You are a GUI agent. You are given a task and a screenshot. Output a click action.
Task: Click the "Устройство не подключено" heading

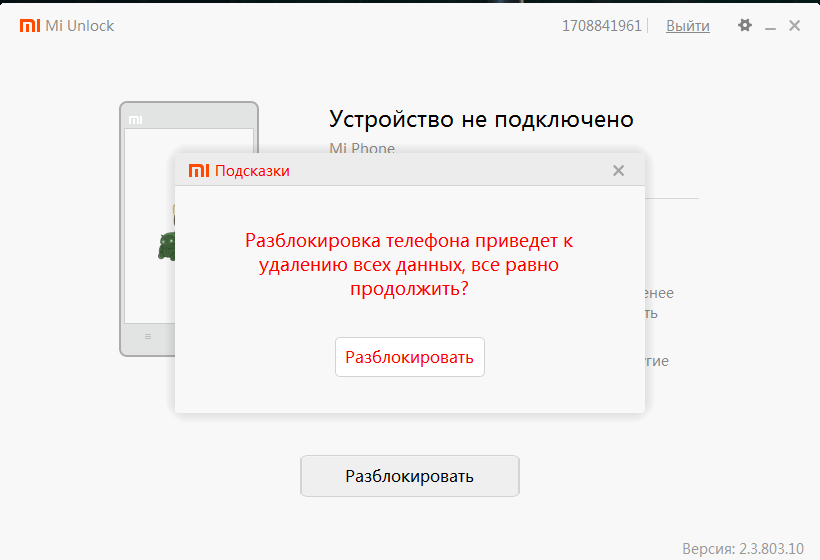tap(481, 120)
